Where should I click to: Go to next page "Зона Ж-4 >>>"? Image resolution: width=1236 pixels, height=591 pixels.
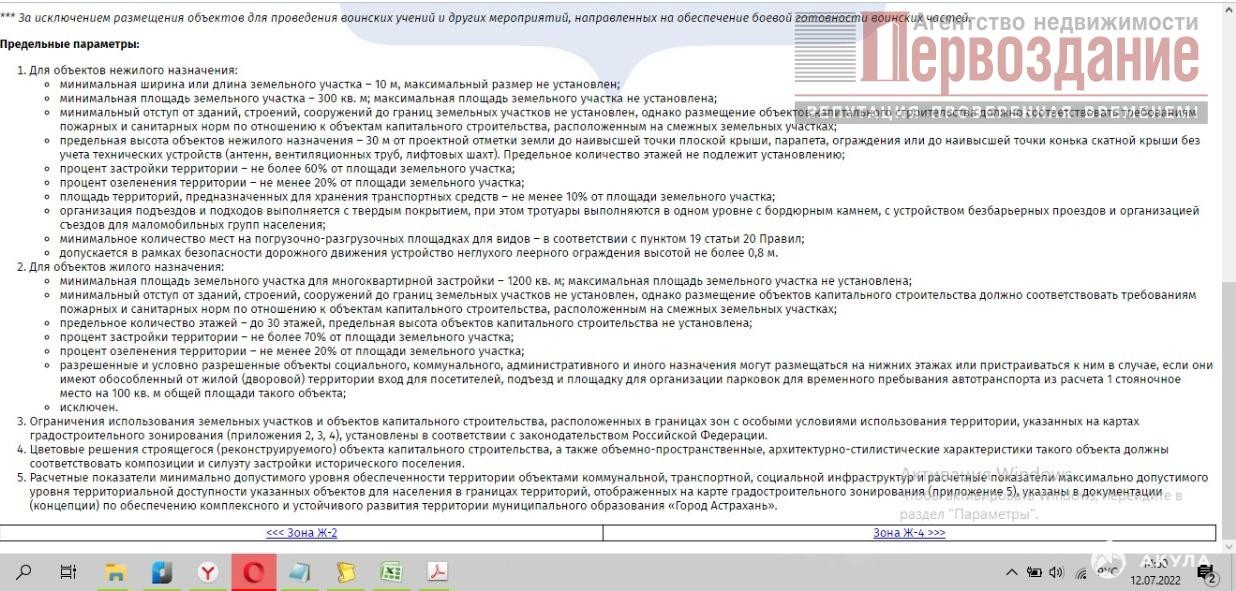(x=908, y=533)
